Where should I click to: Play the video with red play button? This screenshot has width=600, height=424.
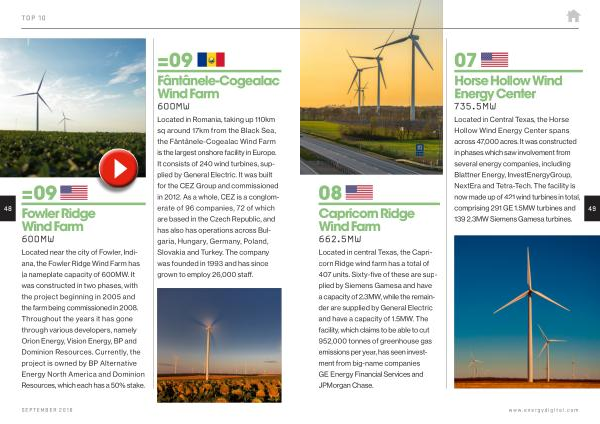[x=119, y=168]
